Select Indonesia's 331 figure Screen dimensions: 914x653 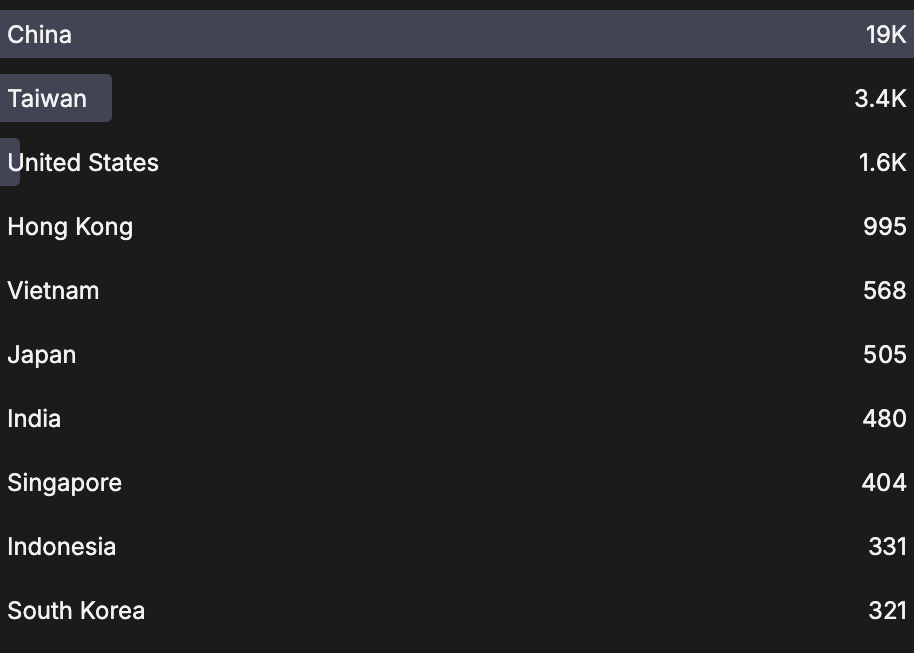click(x=887, y=547)
